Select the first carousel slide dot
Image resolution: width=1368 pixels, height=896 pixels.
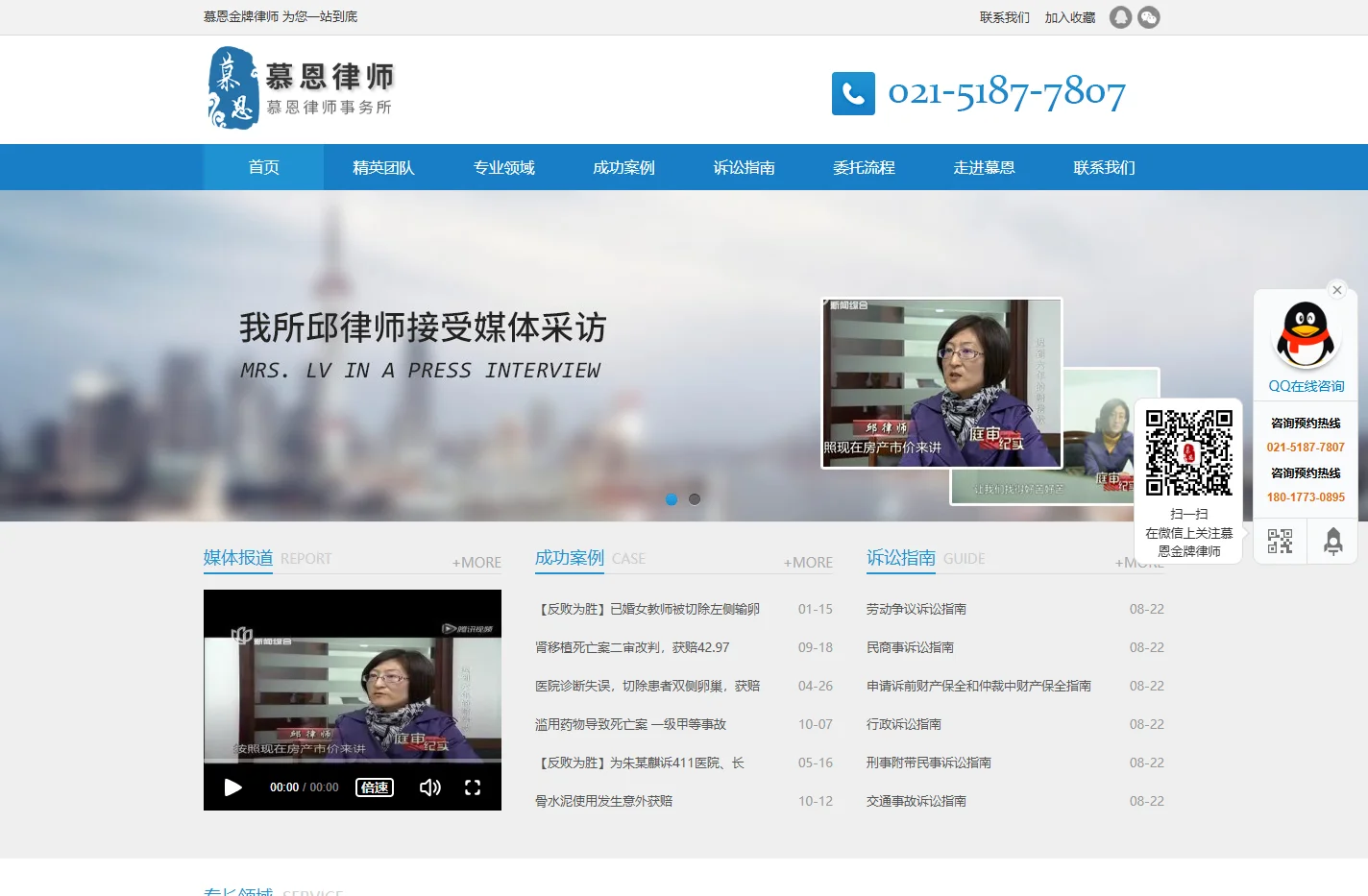(672, 499)
